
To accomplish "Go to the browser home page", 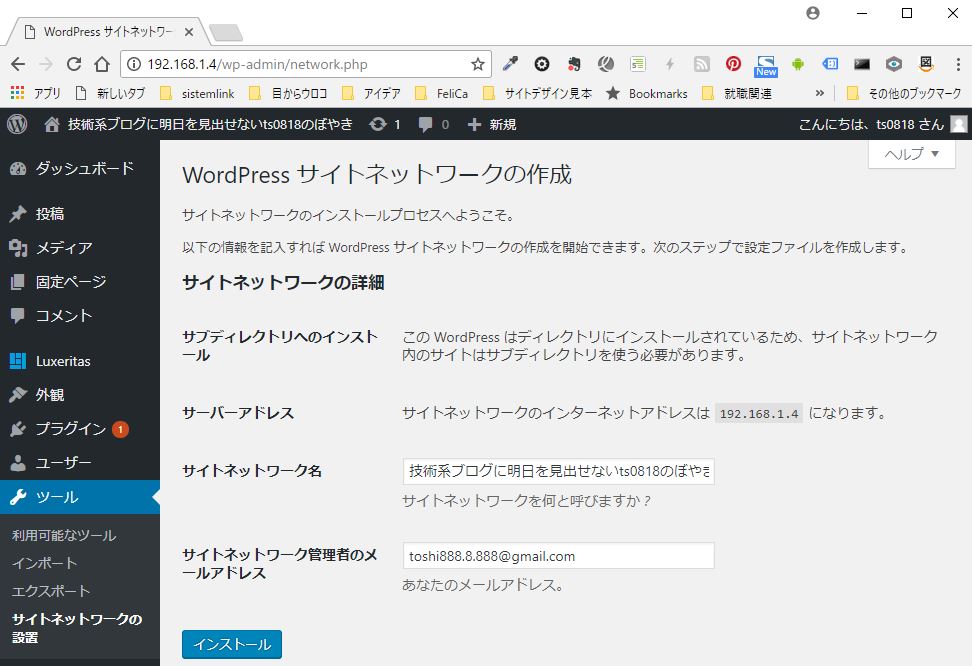I will coord(102,64).
